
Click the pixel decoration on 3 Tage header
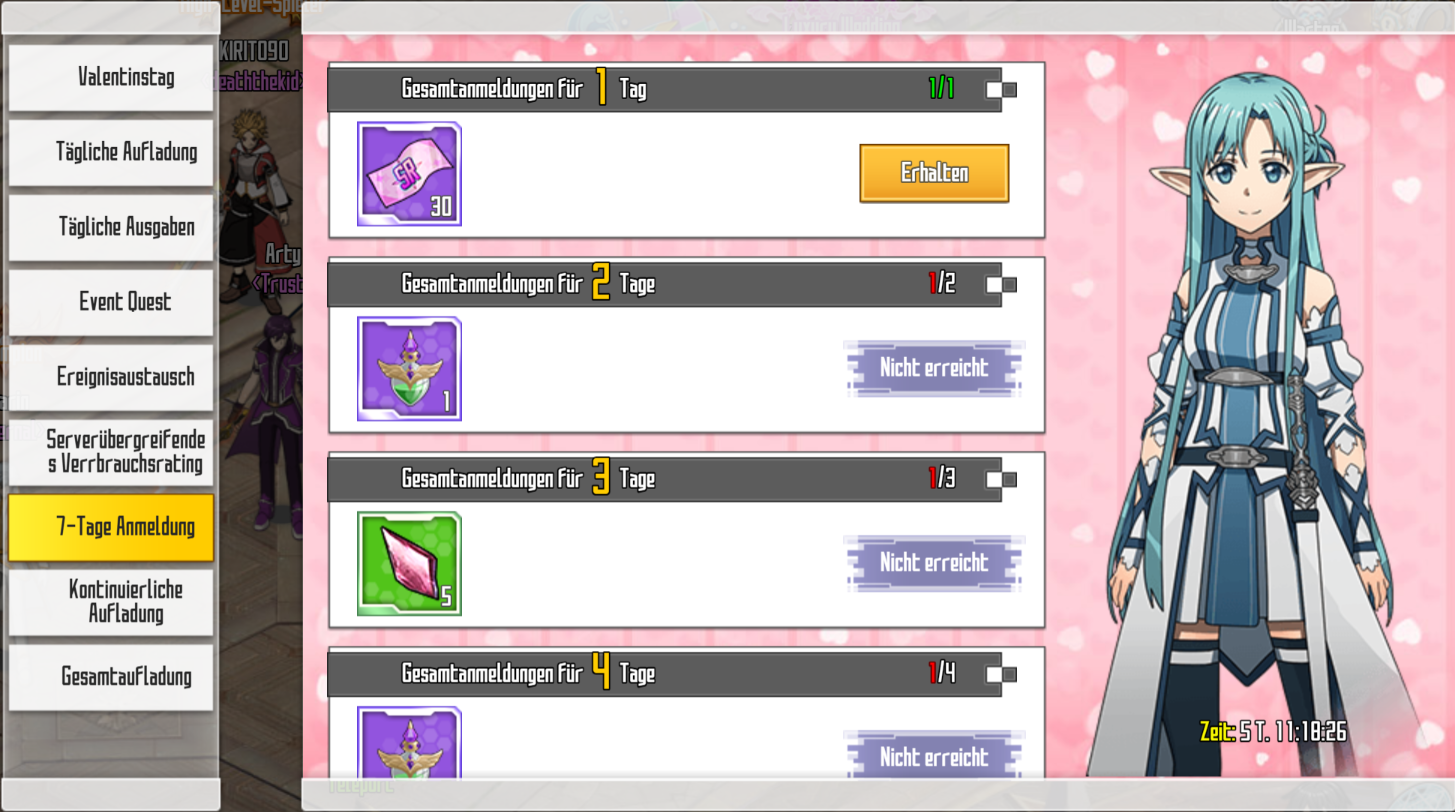1001,480
